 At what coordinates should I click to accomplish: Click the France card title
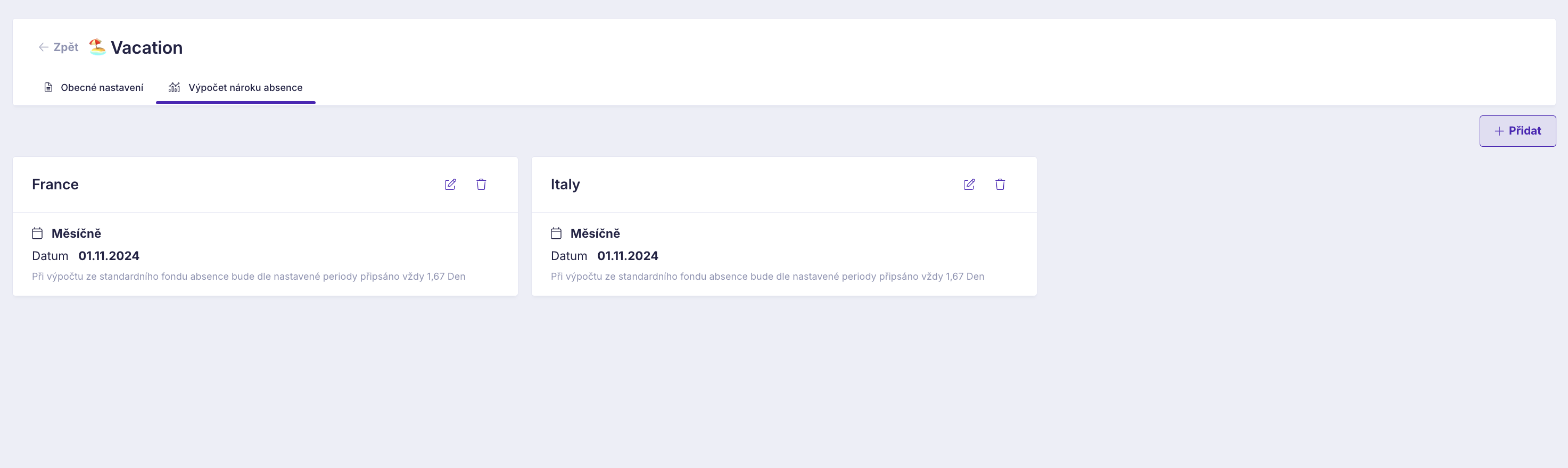point(55,185)
